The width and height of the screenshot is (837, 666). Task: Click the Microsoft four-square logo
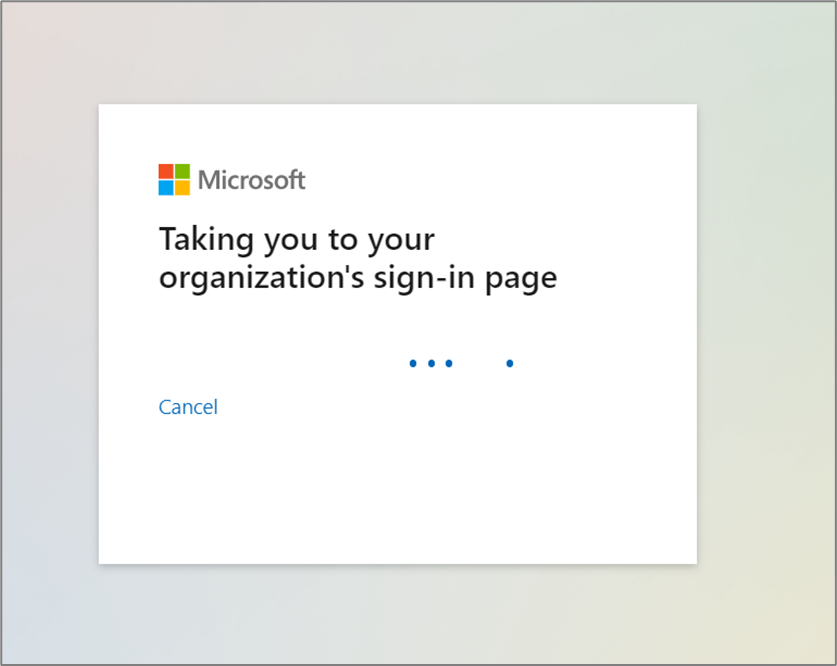click(x=174, y=180)
